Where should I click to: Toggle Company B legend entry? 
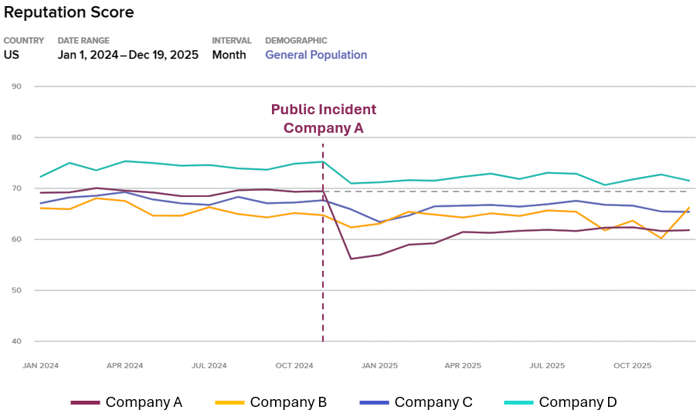click(288, 402)
